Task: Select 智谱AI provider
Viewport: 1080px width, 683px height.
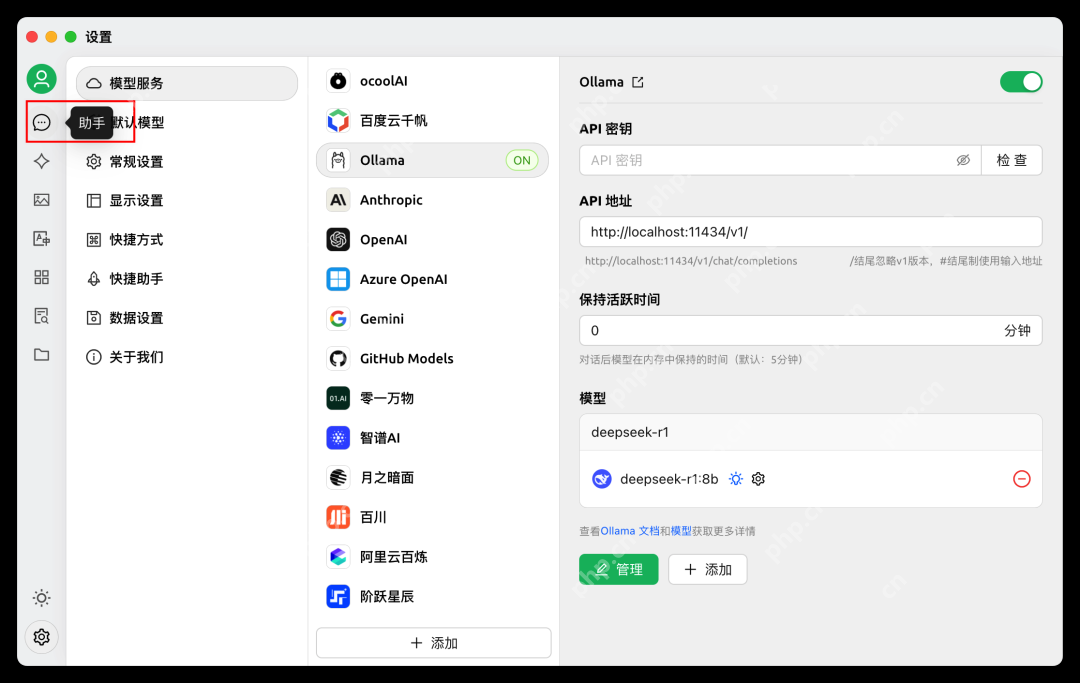Action: (433, 438)
